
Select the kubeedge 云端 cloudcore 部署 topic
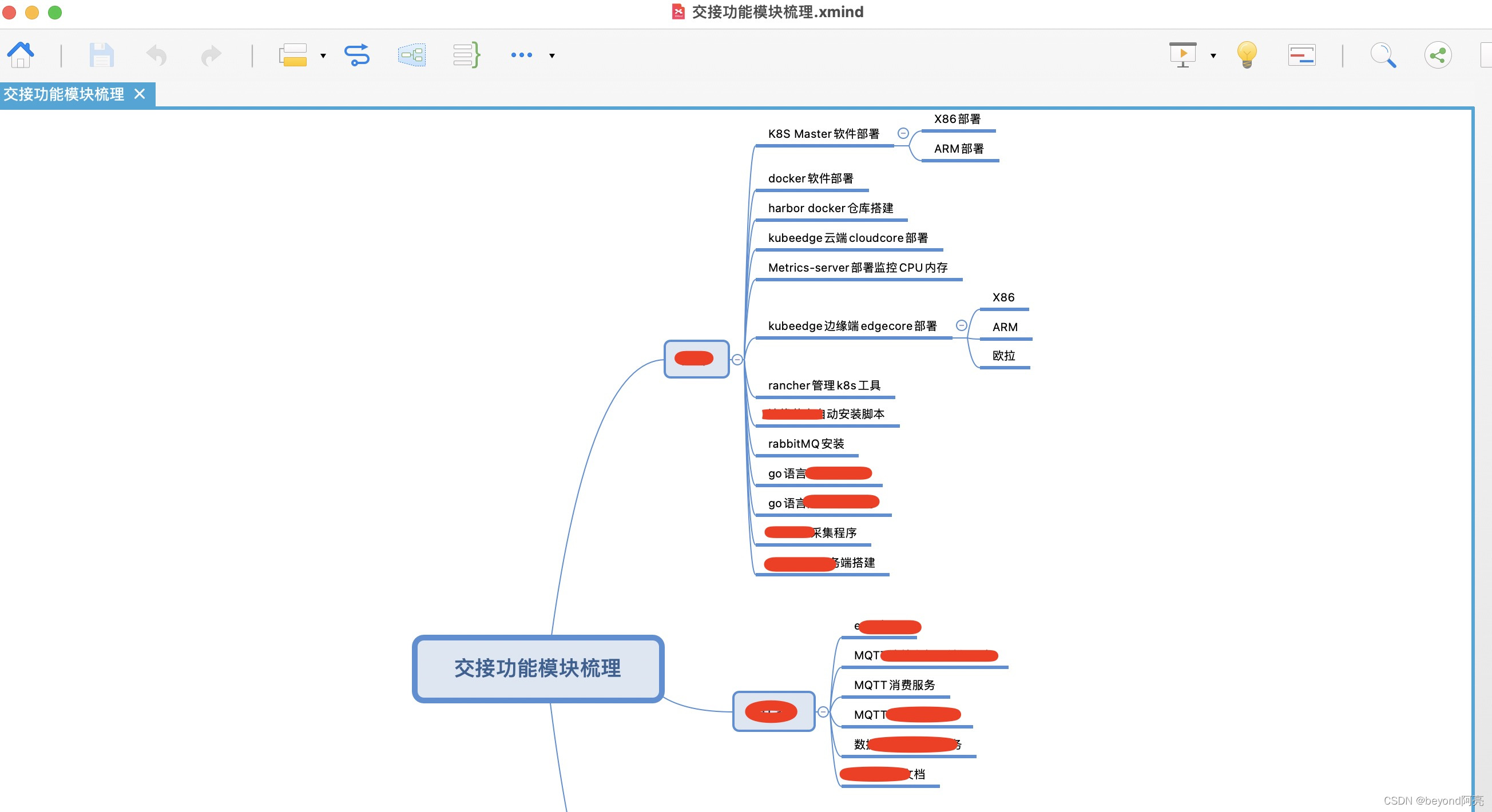[847, 238]
